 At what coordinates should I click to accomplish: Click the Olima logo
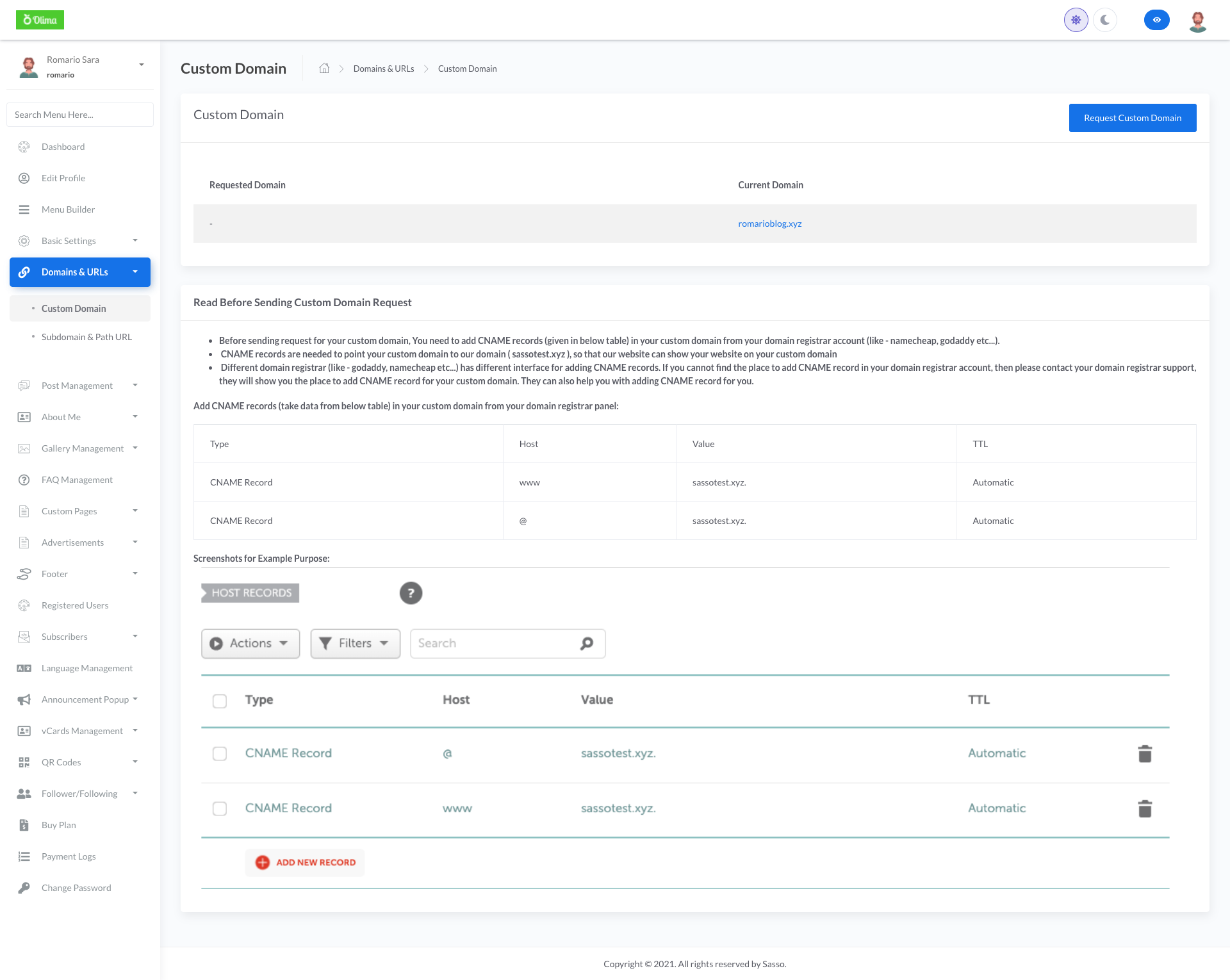40,20
